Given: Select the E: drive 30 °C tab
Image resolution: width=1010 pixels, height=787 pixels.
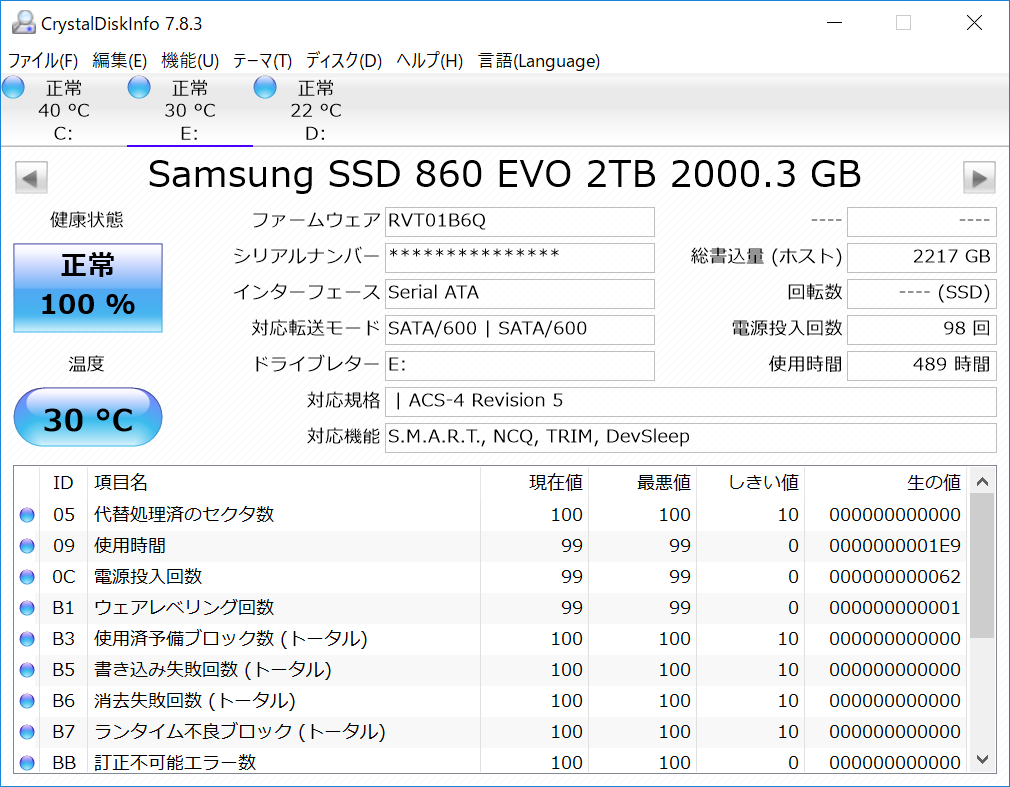Looking at the screenshot, I should [x=190, y=110].
